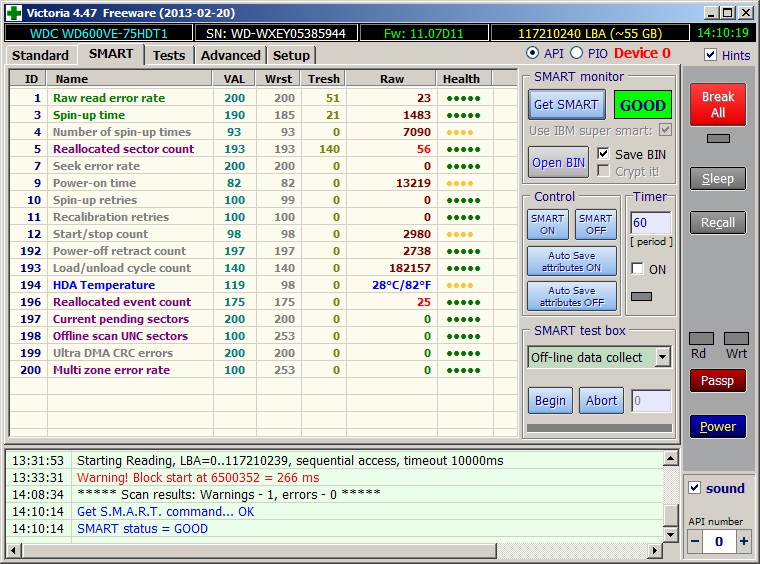
Task: Click the blue Power button
Action: pyautogui.click(x=718, y=427)
